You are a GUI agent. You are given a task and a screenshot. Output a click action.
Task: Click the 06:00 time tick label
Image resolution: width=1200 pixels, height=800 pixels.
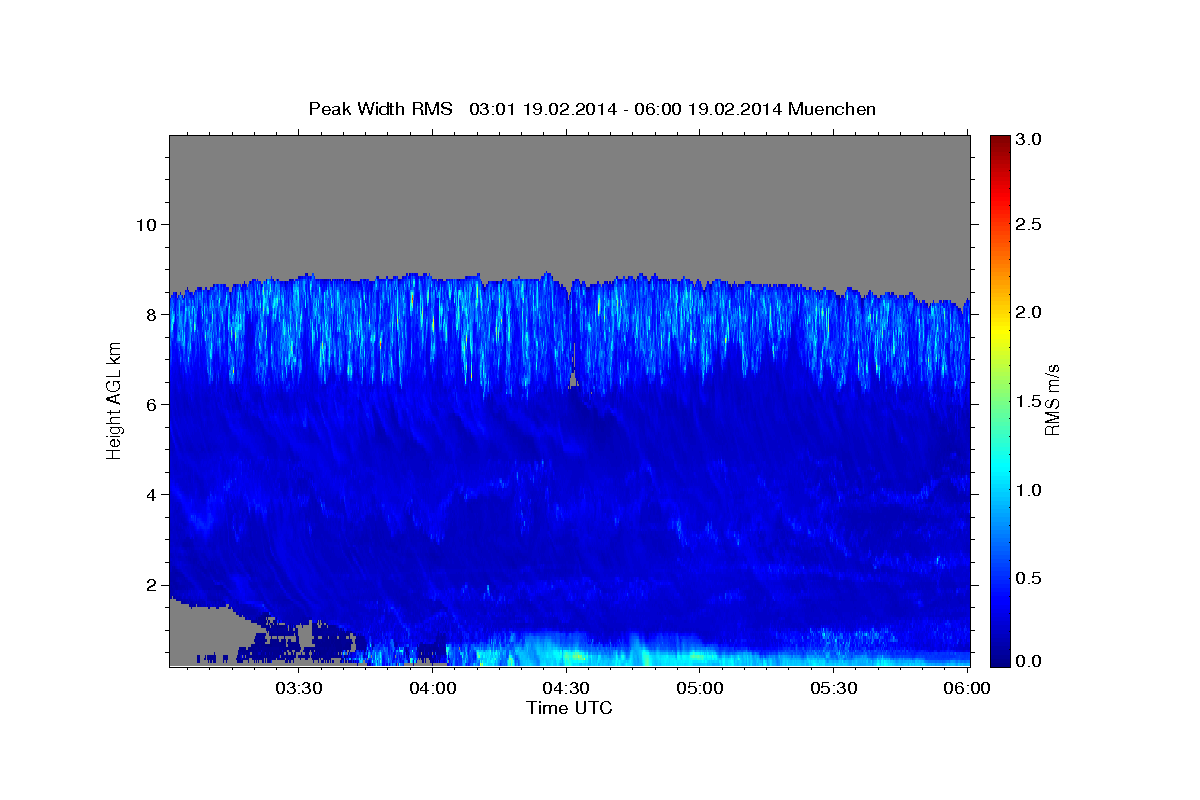(967, 688)
